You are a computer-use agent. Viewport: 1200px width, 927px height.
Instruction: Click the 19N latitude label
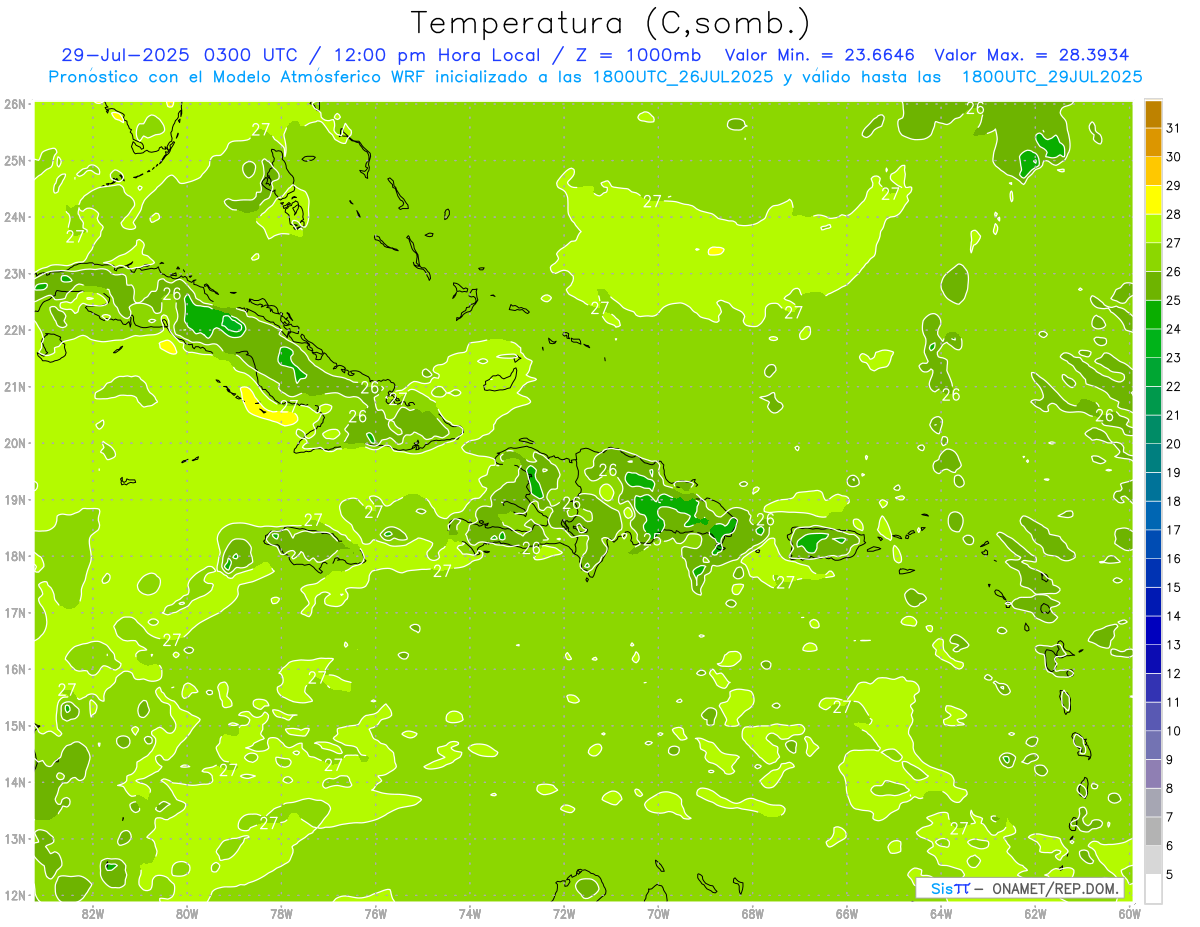(x=14, y=500)
